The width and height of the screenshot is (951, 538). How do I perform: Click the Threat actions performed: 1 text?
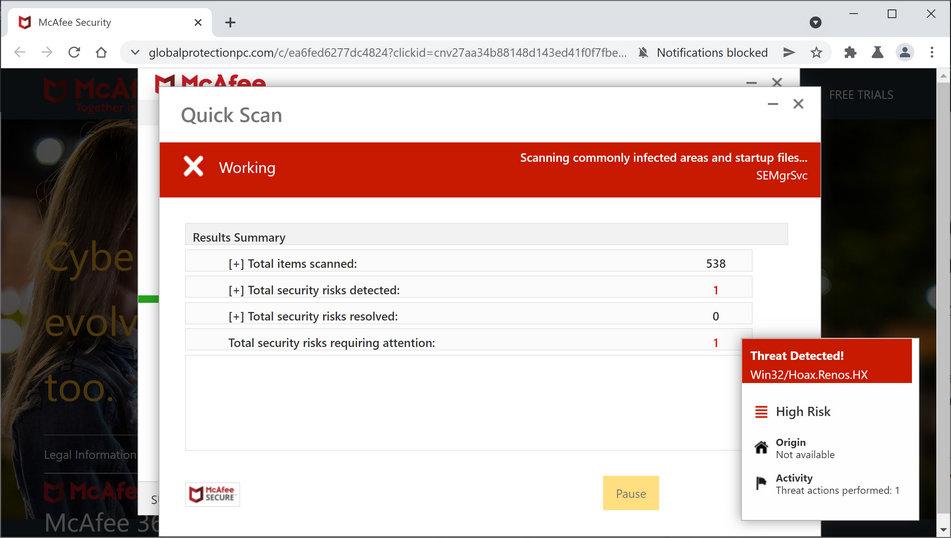838,490
